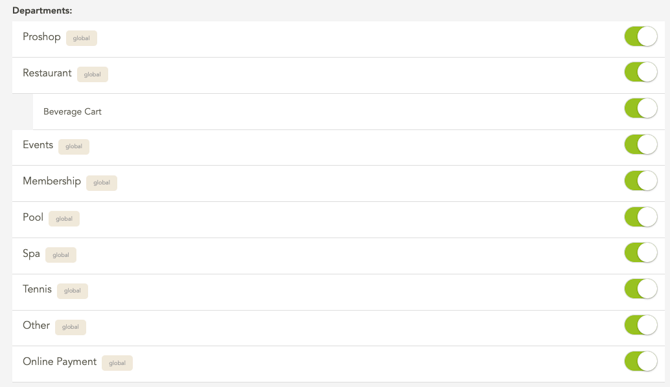Select the global tag beside Membership
This screenshot has height=387, width=670.
[102, 183]
